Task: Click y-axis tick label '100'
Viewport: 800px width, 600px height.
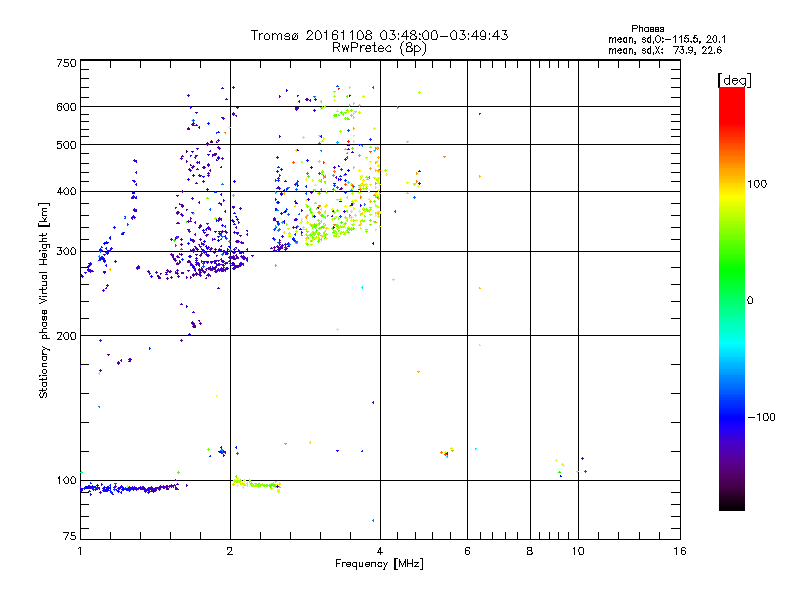Action: pos(66,481)
